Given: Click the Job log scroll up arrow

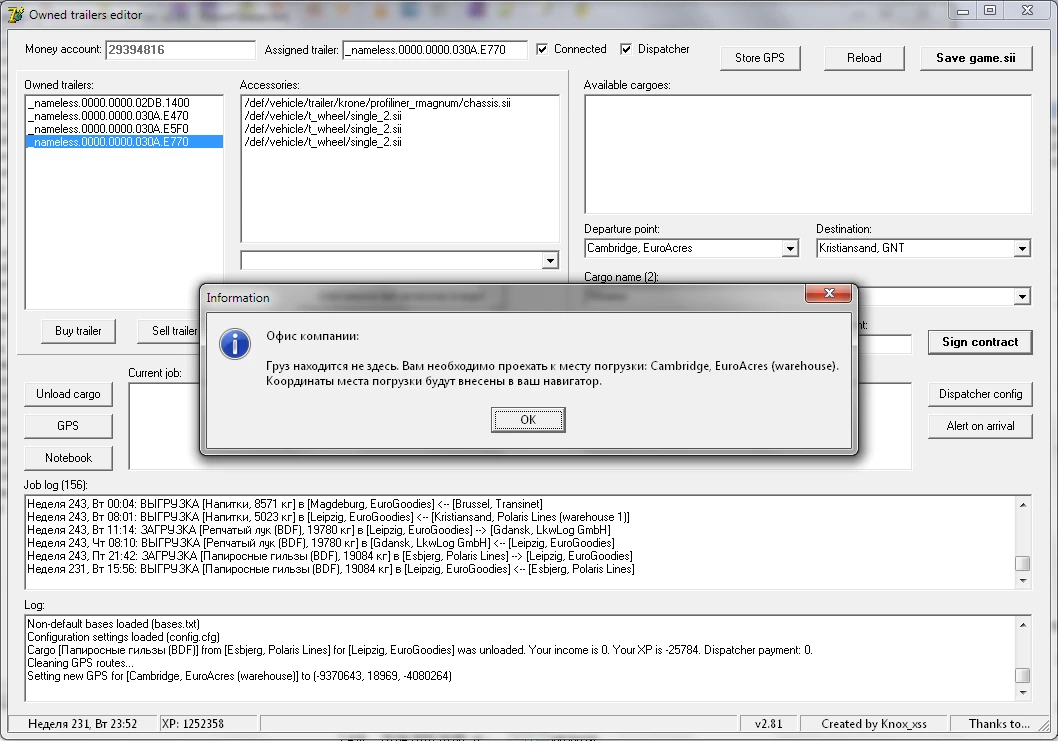Looking at the screenshot, I should [1023, 505].
